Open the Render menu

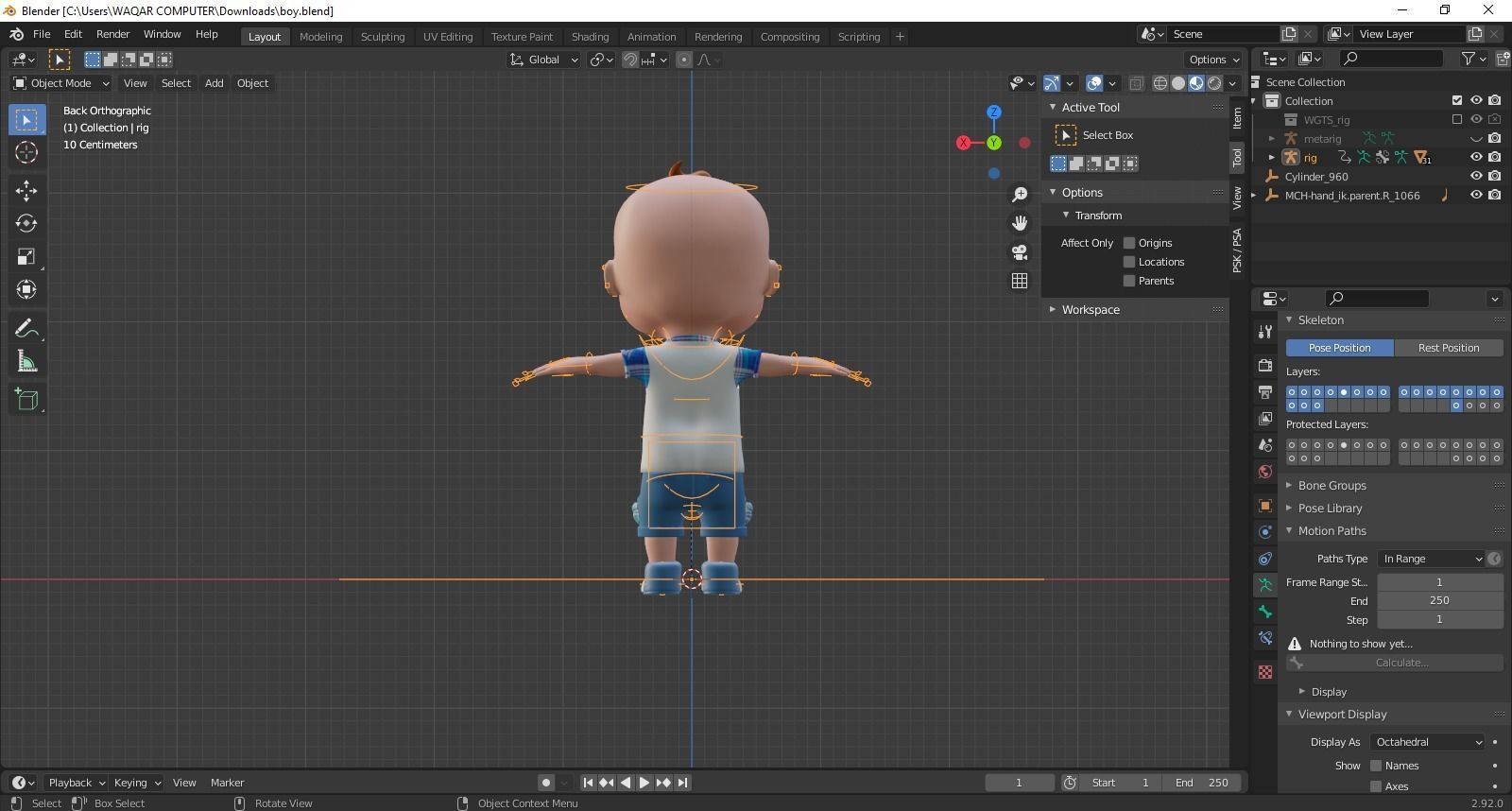point(112,34)
